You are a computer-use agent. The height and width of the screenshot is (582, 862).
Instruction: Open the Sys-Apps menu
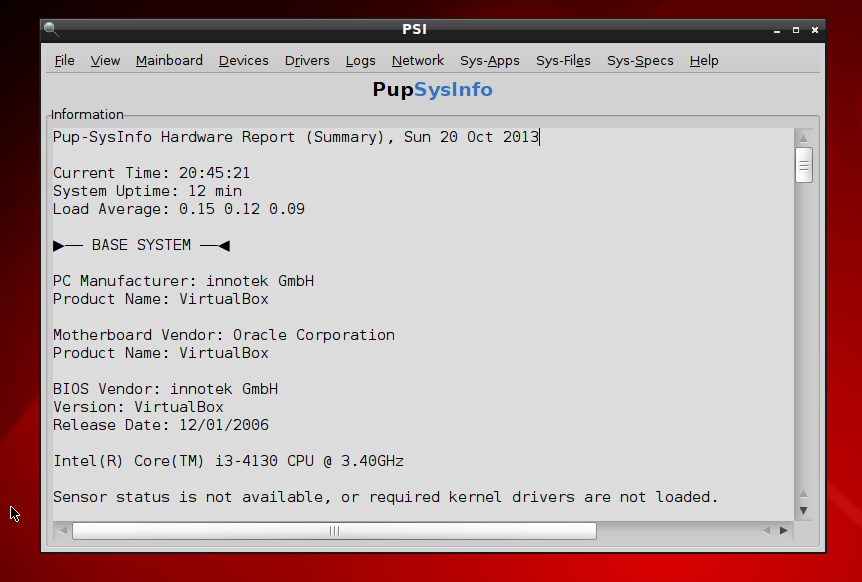(x=490, y=60)
